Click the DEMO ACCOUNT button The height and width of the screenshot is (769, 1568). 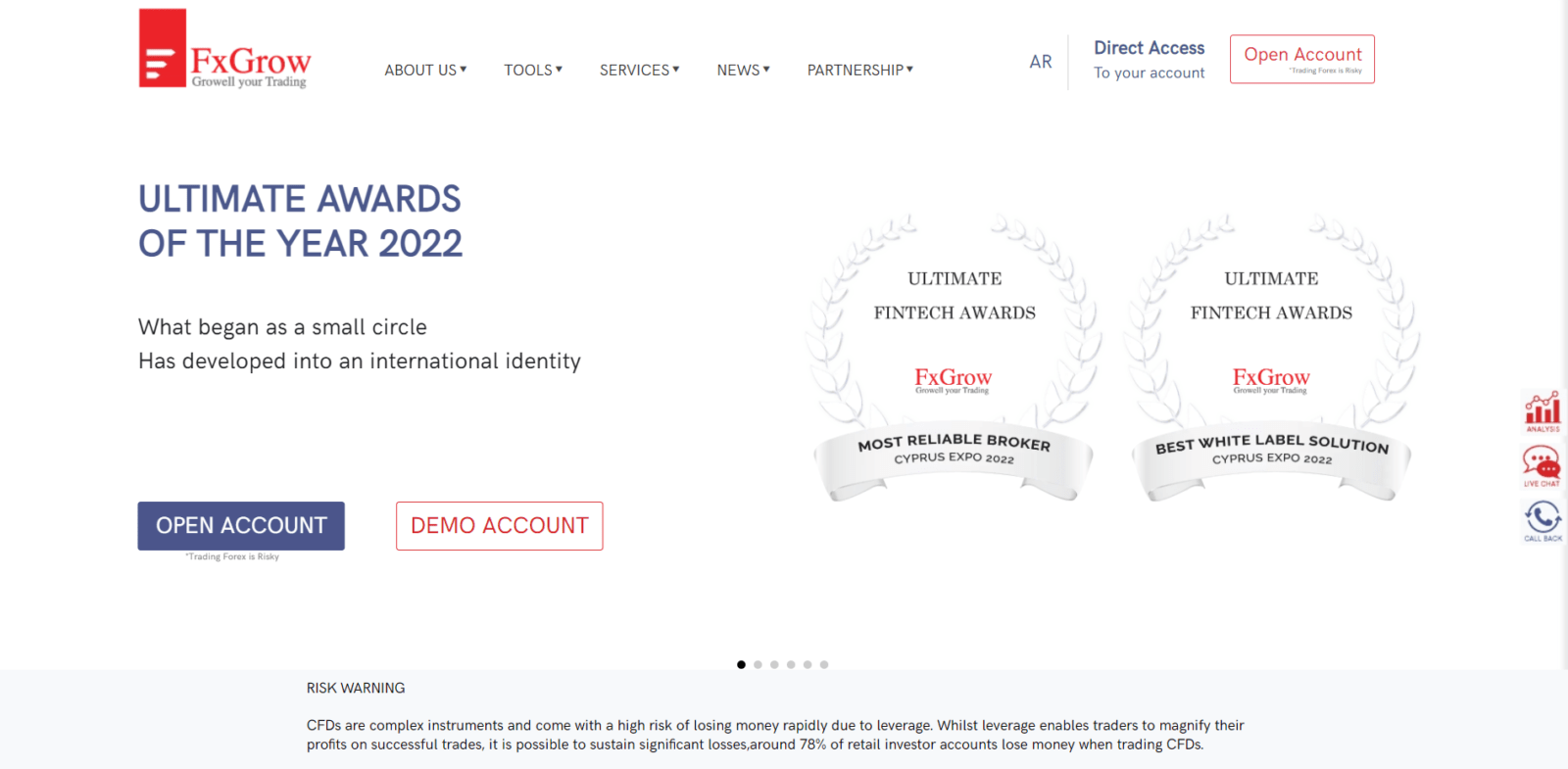[x=500, y=526]
